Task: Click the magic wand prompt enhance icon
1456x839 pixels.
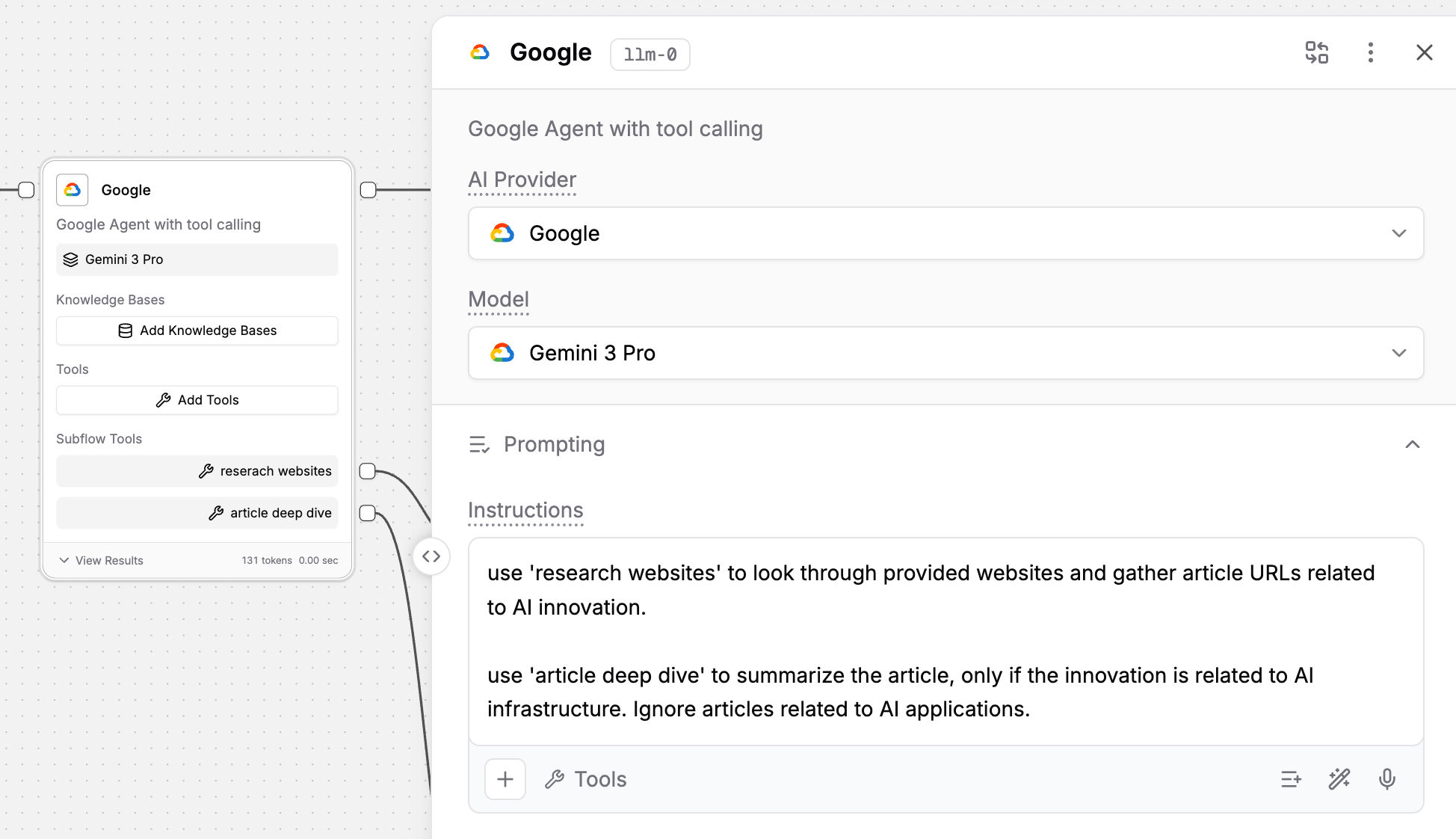Action: [x=1339, y=779]
